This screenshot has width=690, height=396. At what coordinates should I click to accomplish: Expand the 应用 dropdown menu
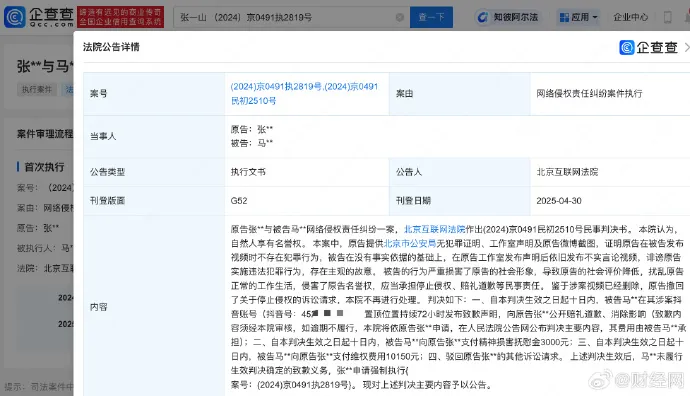[x=579, y=17]
